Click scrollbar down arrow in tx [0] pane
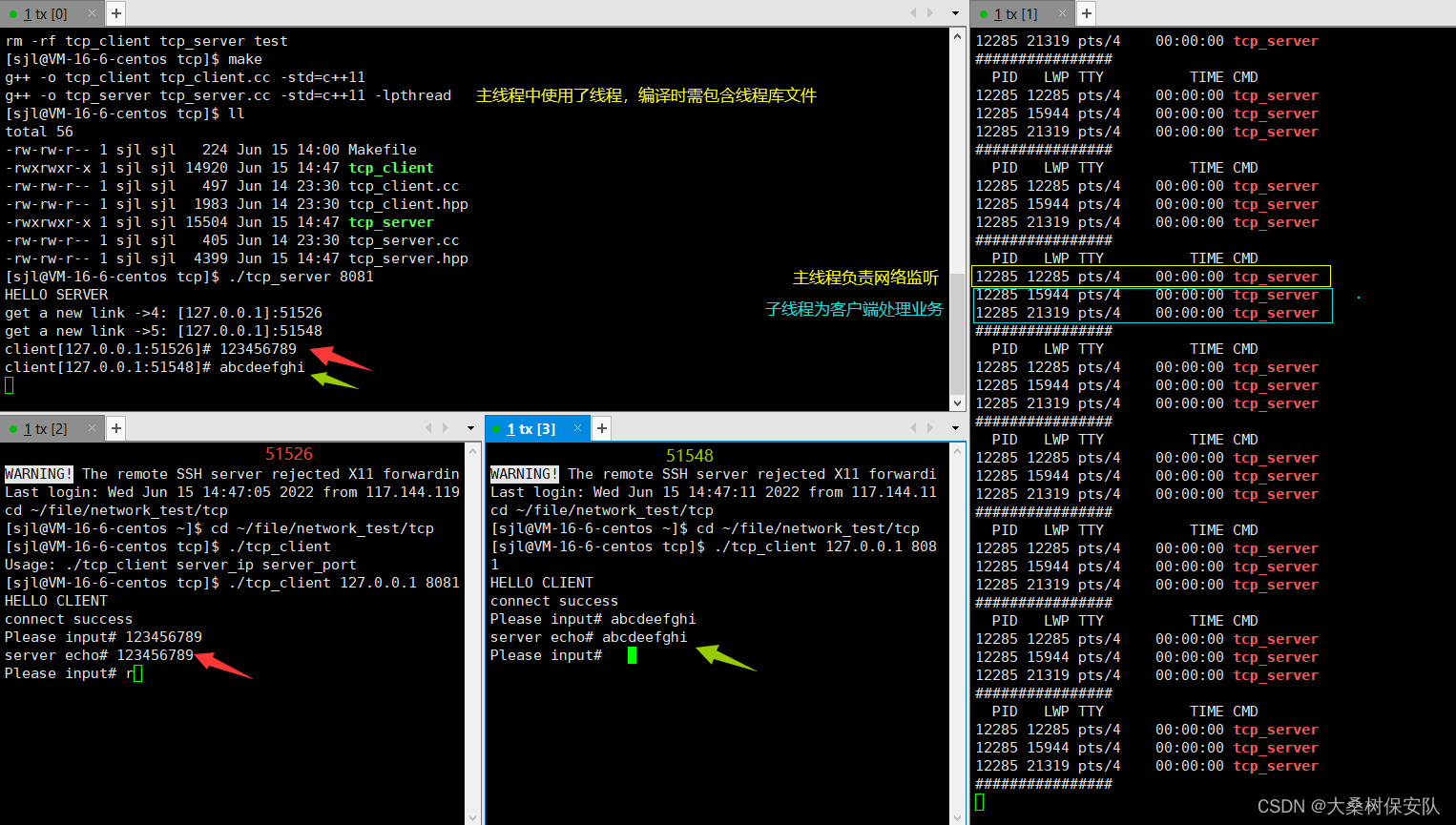This screenshot has height=825, width=1456. (x=958, y=403)
